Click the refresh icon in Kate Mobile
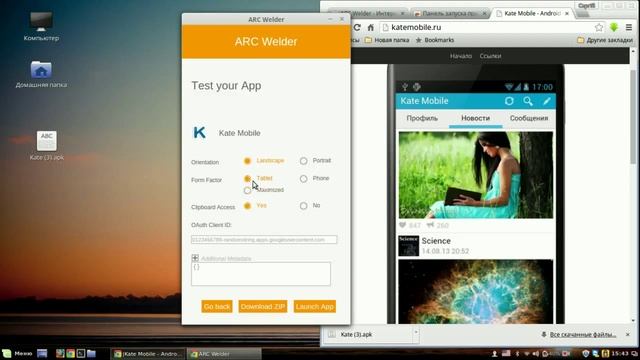Viewport: 640px width, 360px height. point(509,101)
